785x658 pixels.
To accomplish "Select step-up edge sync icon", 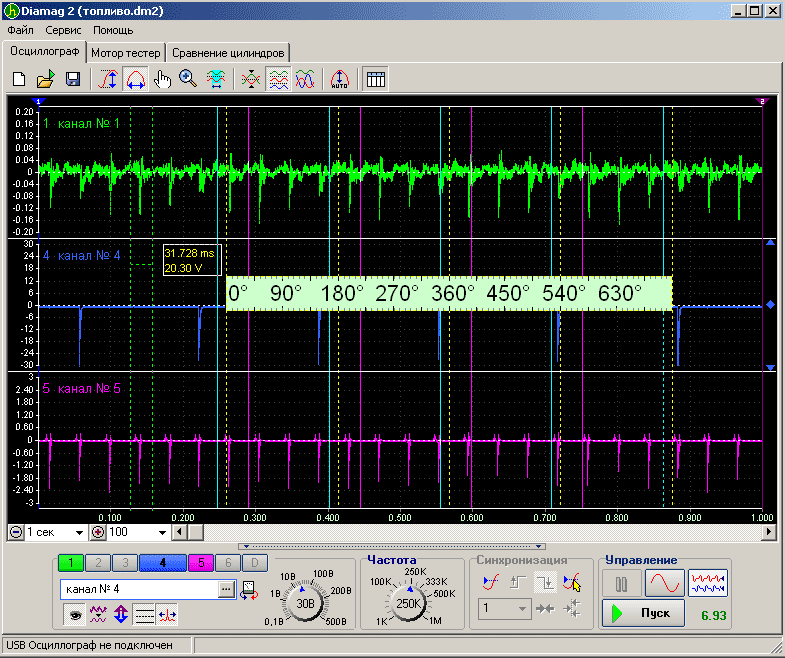I will tap(518, 582).
